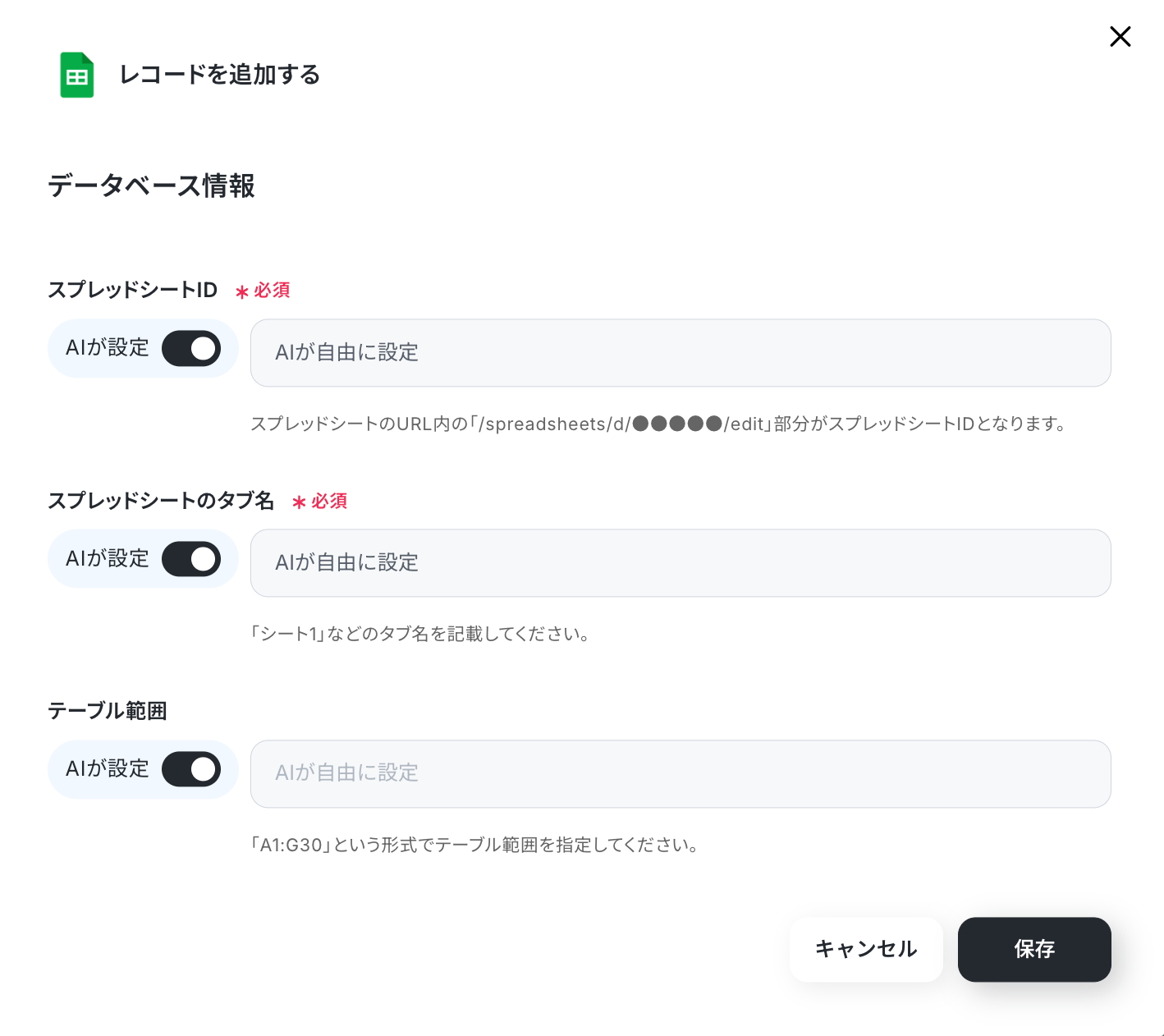Click the スプレッドシートID field label

coord(132,290)
